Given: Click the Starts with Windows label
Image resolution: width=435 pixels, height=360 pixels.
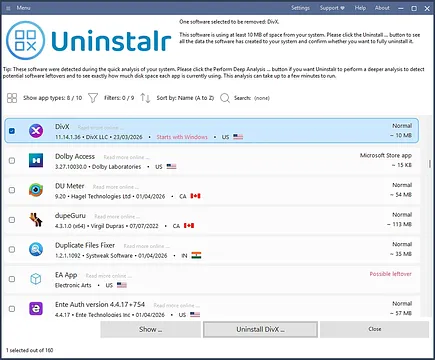Looking at the screenshot, I should [182, 137].
